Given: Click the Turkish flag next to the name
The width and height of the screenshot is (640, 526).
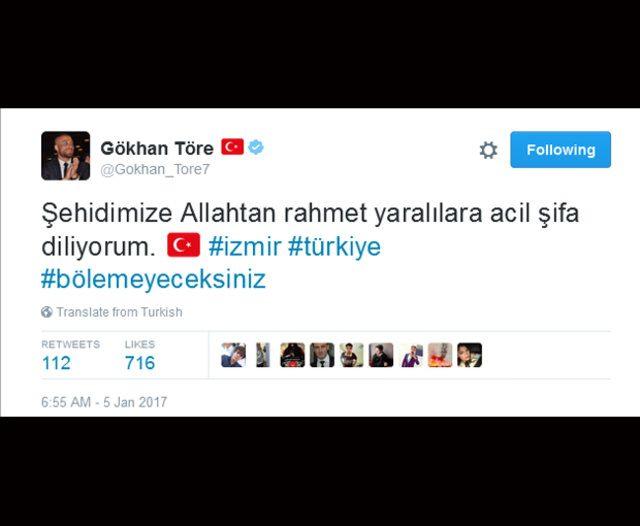Looking at the screenshot, I should click(232, 147).
